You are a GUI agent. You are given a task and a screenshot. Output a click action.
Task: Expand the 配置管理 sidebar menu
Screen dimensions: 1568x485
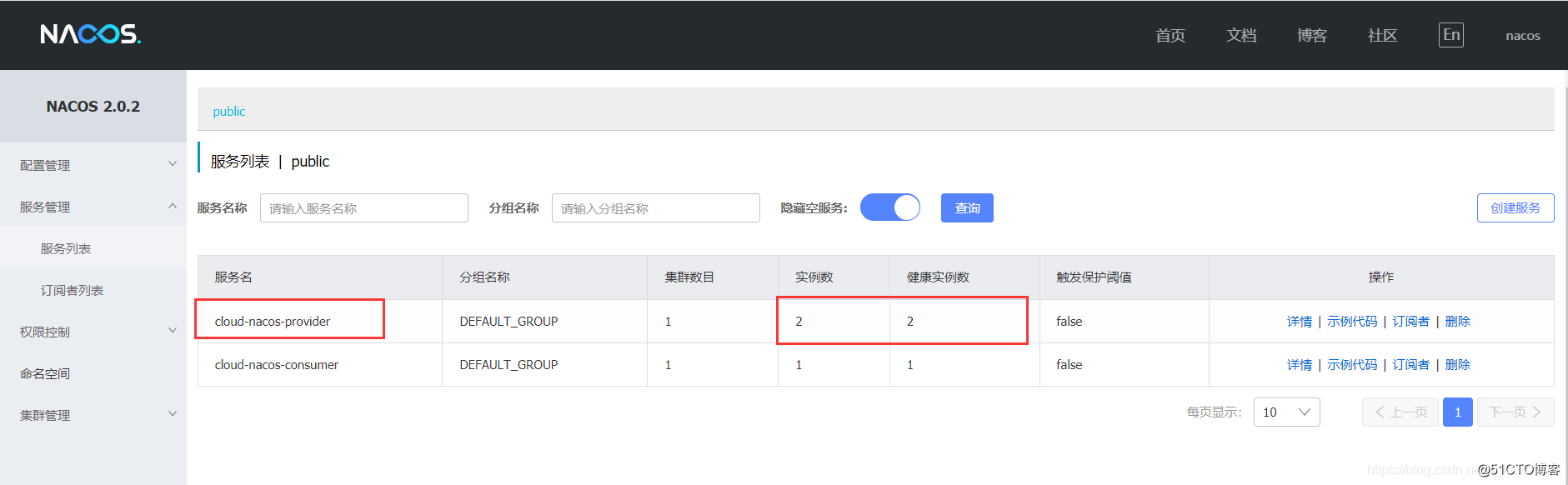(93, 165)
